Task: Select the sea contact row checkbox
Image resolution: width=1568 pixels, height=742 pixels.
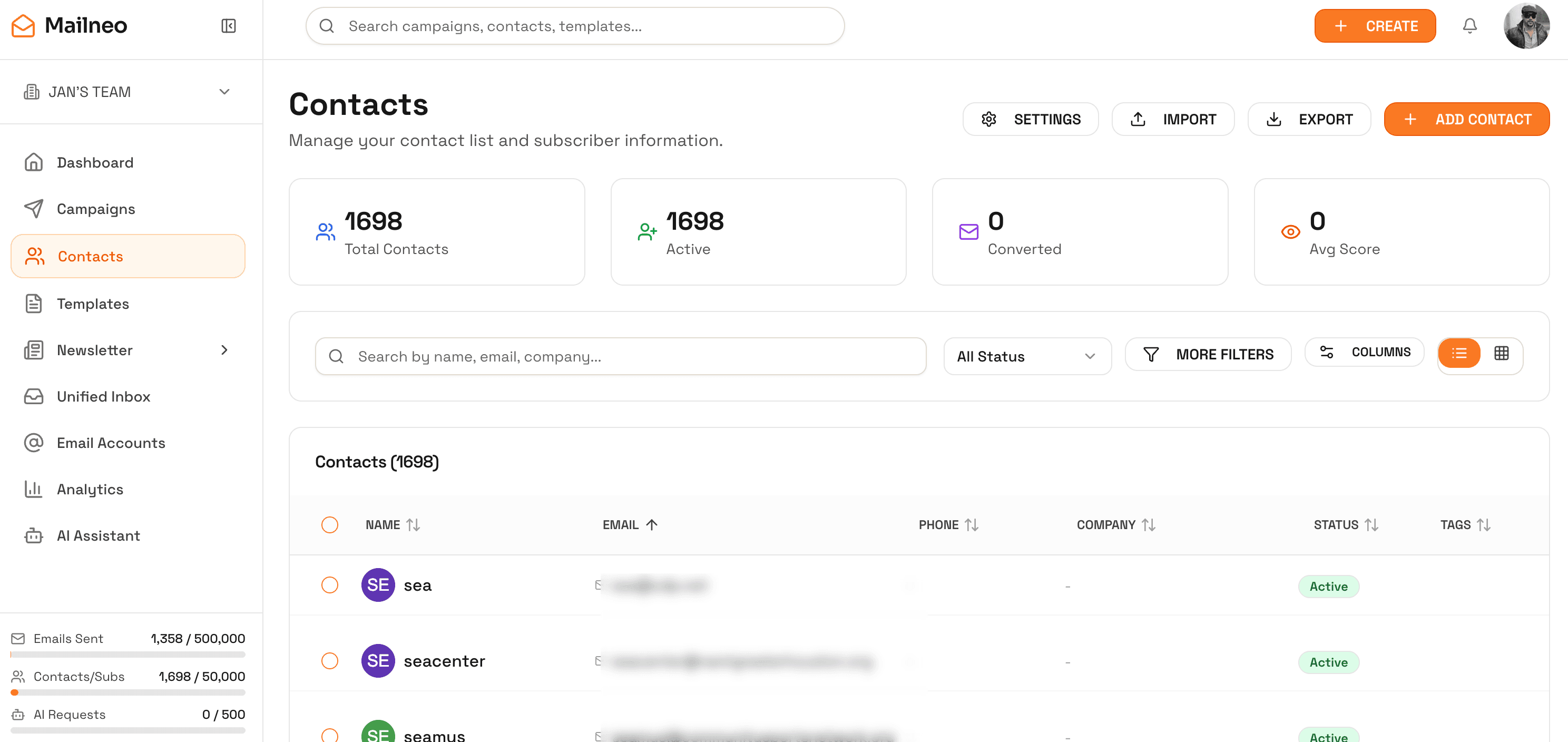Action: coord(329,585)
